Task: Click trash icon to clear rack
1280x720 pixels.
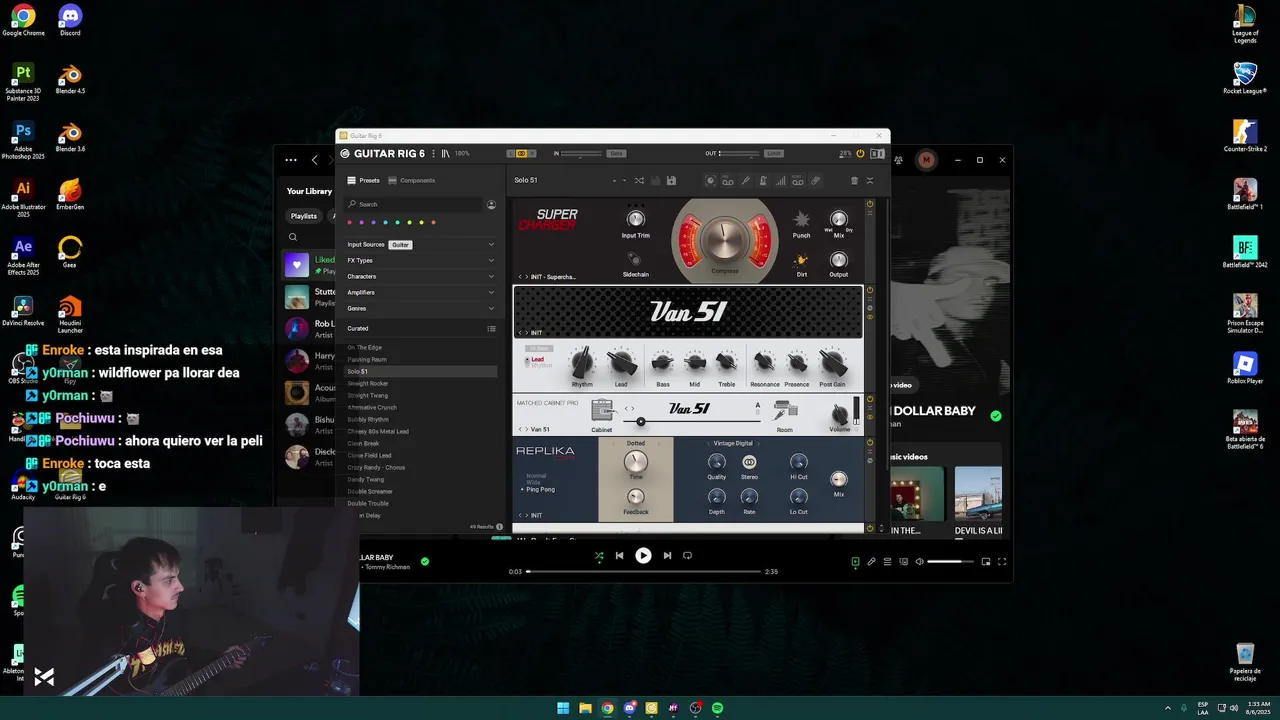Action: tap(854, 181)
